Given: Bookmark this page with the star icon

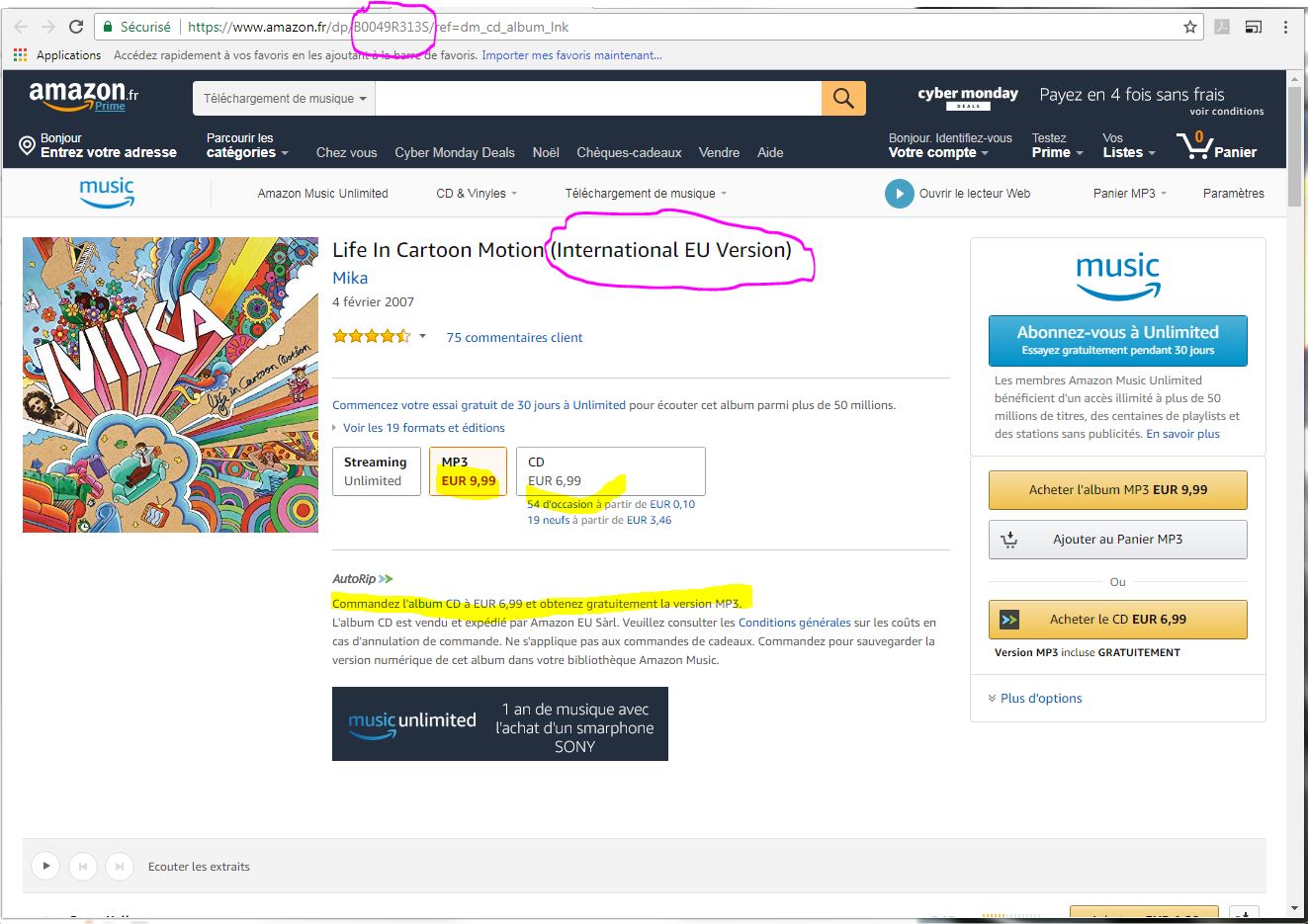Looking at the screenshot, I should 1190,28.
